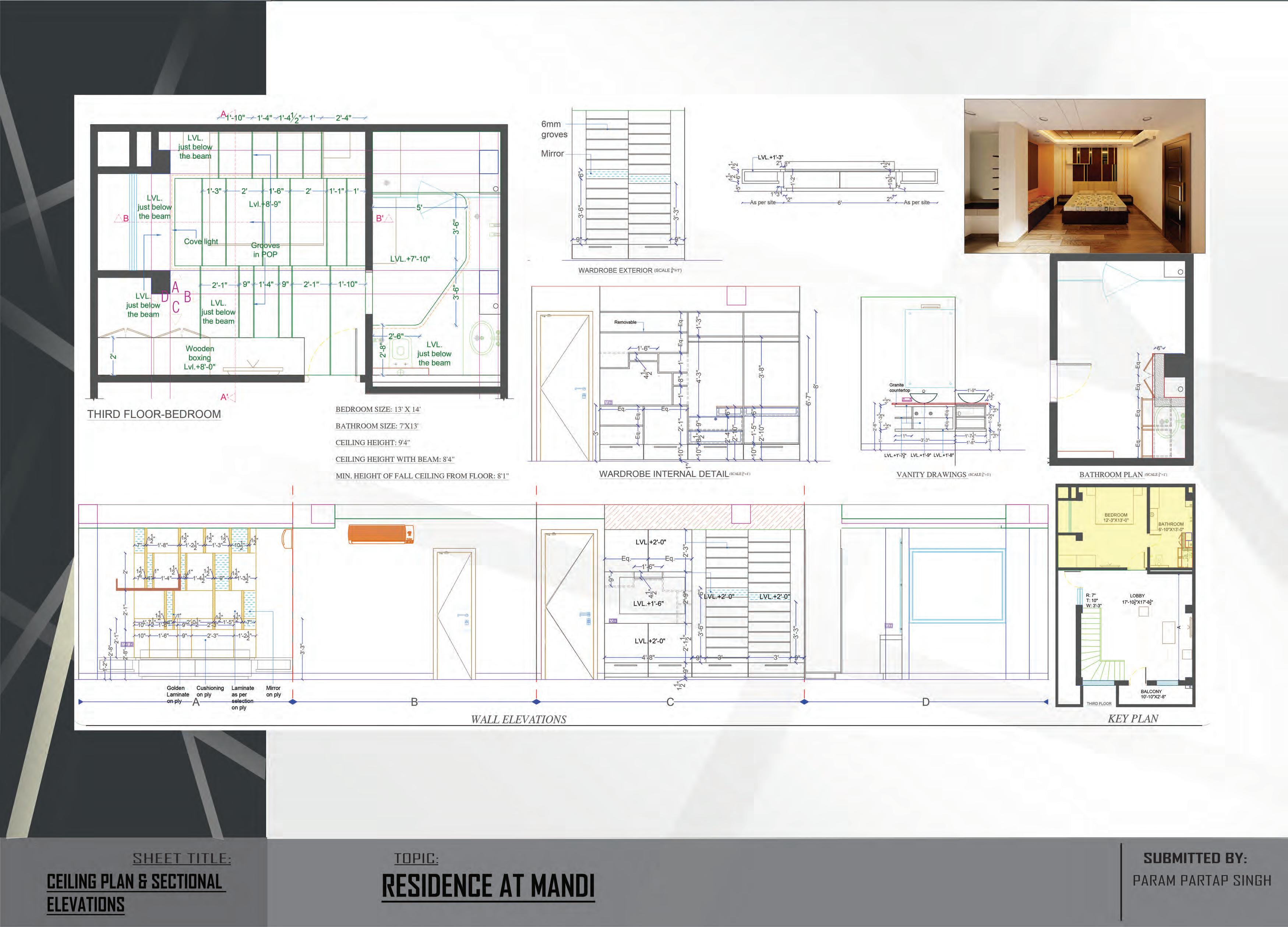Click the magenta A' section marker below the bedroom plan
This screenshot has width=1288, height=927.
225,397
